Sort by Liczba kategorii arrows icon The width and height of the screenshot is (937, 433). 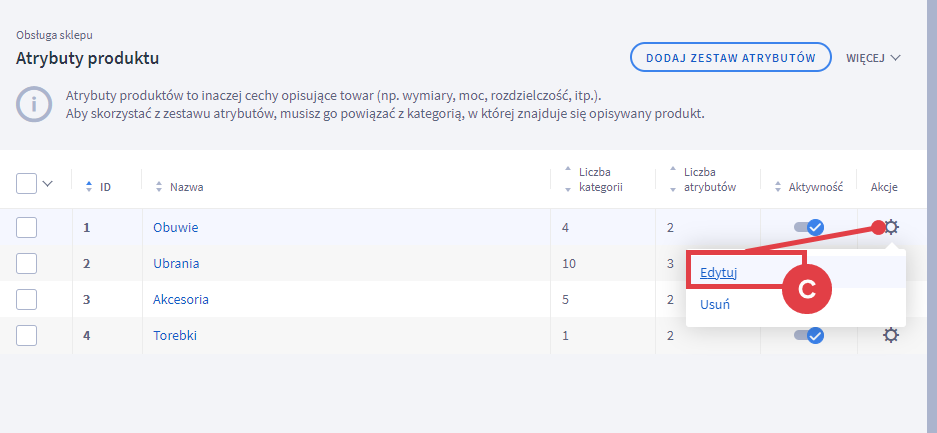coord(568,179)
